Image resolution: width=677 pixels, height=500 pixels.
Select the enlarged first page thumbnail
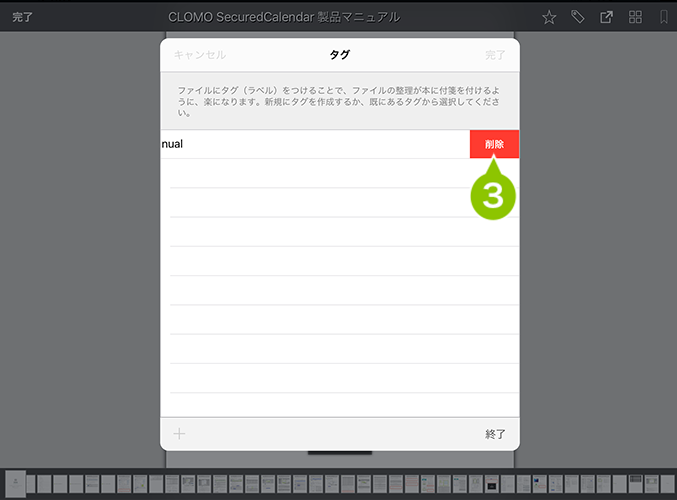coord(16,484)
